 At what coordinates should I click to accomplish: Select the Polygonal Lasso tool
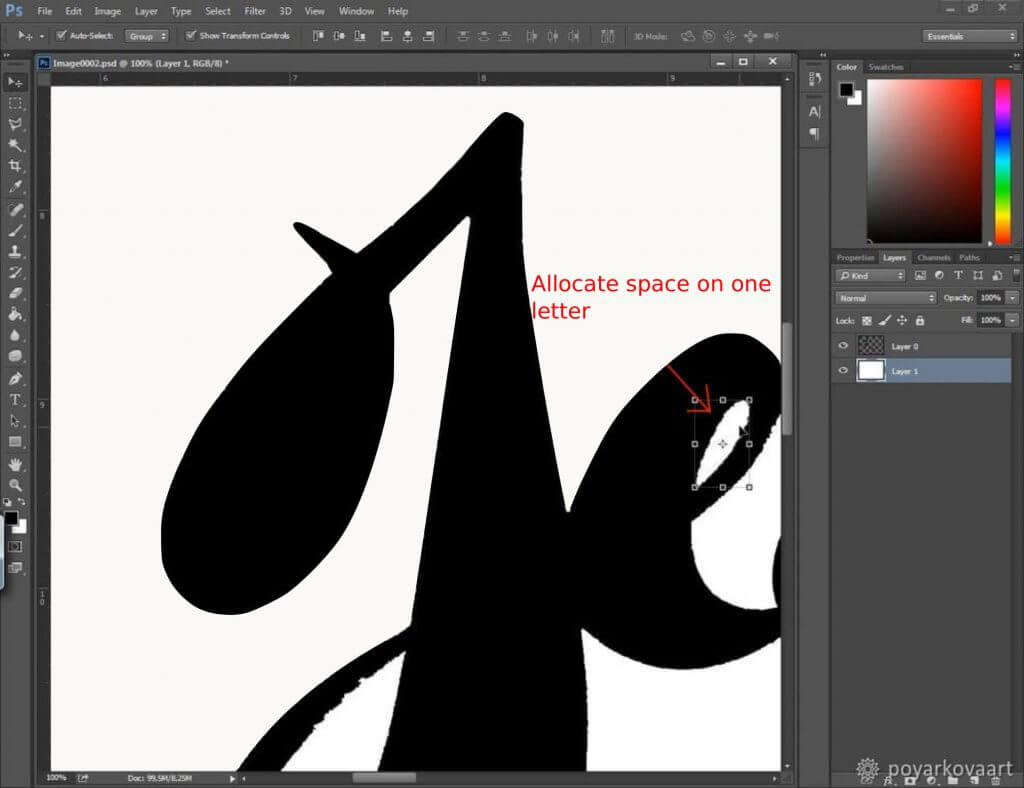(x=15, y=125)
